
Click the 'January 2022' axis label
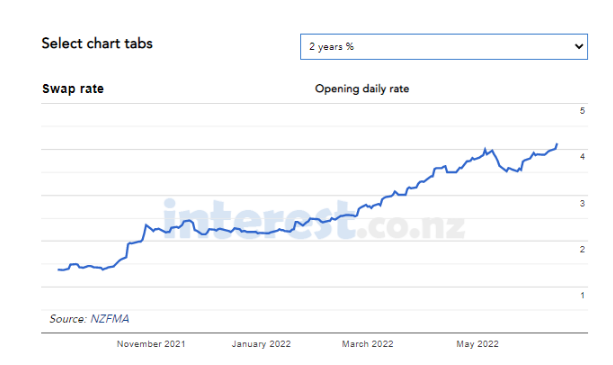[x=261, y=344]
